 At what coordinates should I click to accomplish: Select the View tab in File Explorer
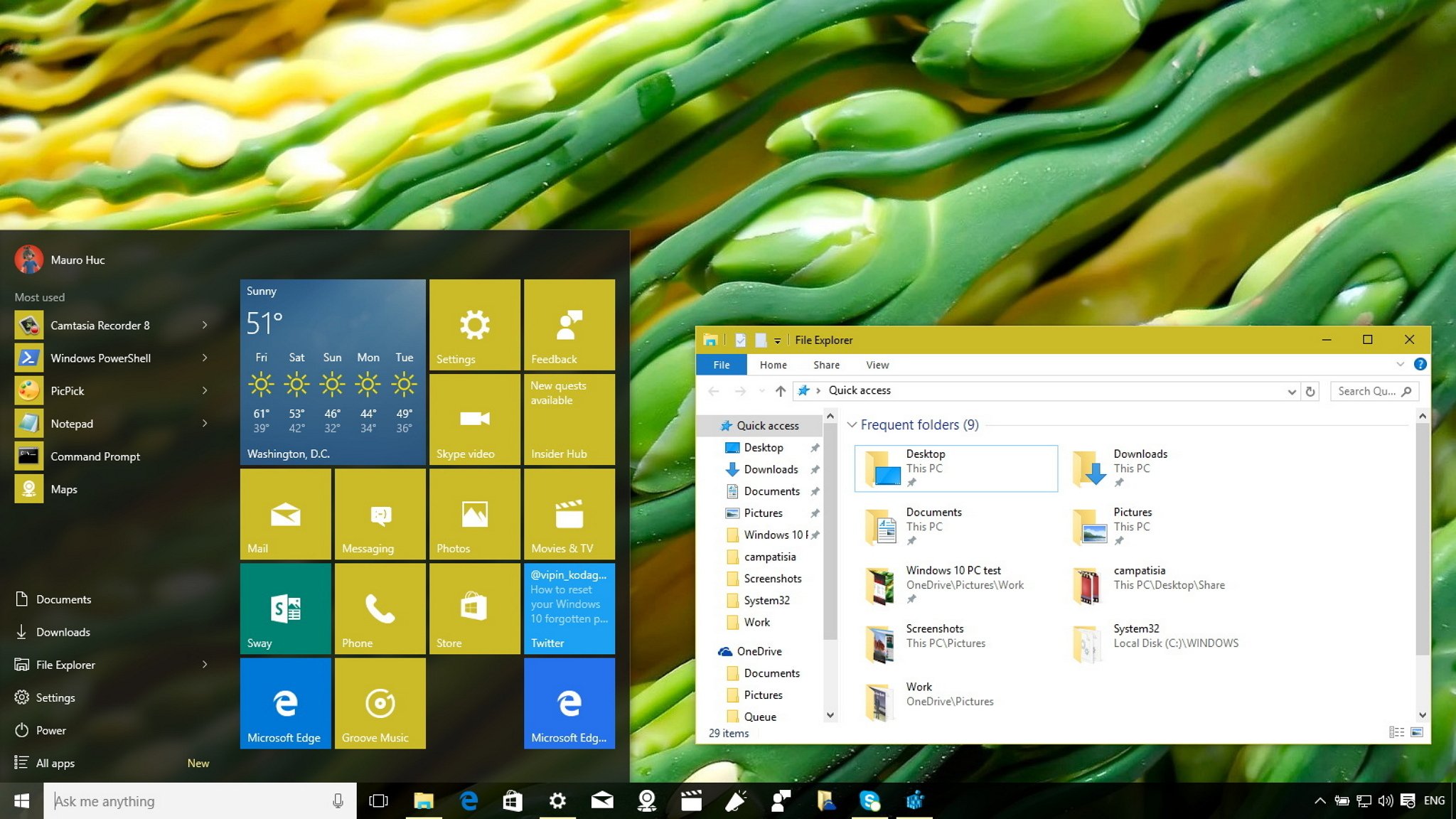coord(876,363)
